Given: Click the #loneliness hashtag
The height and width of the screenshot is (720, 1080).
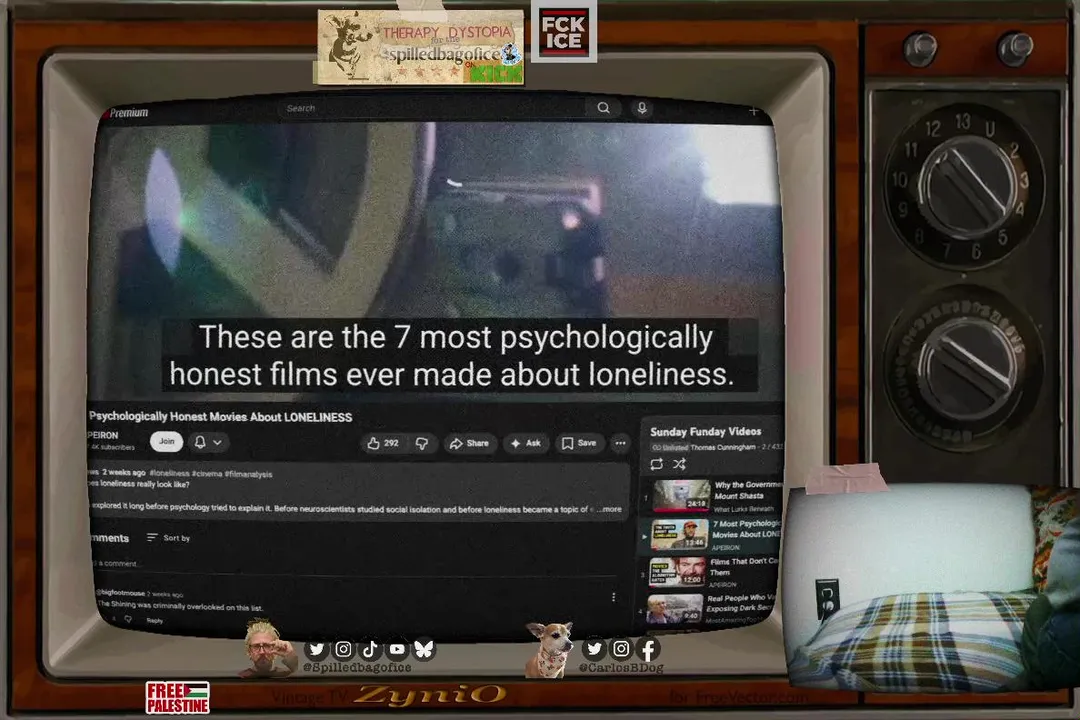Looking at the screenshot, I should coord(169,473).
